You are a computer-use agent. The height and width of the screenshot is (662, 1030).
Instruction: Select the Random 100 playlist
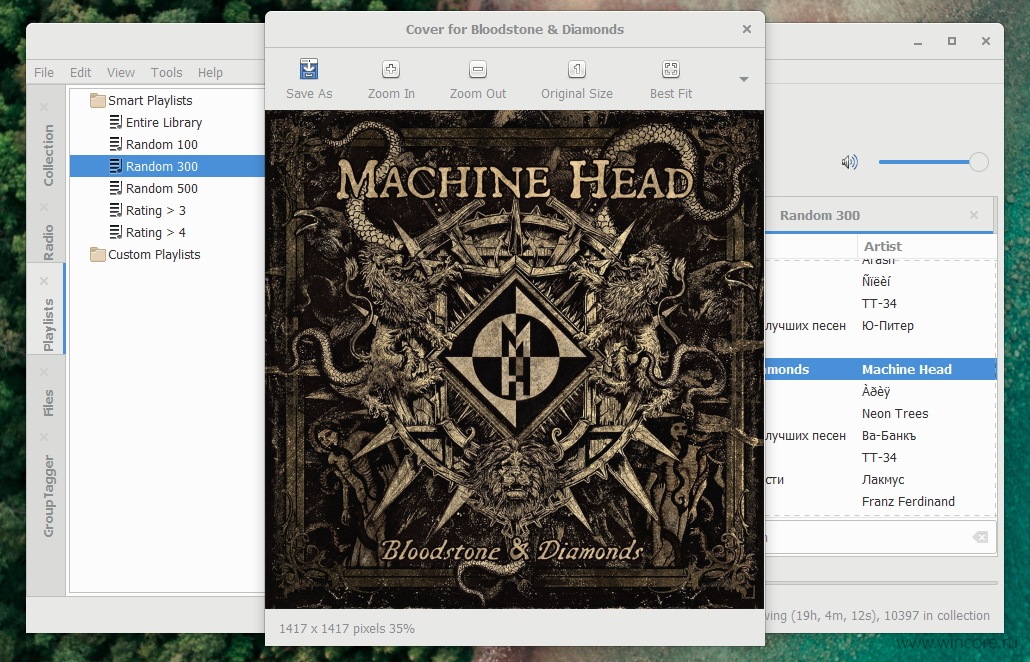click(162, 144)
